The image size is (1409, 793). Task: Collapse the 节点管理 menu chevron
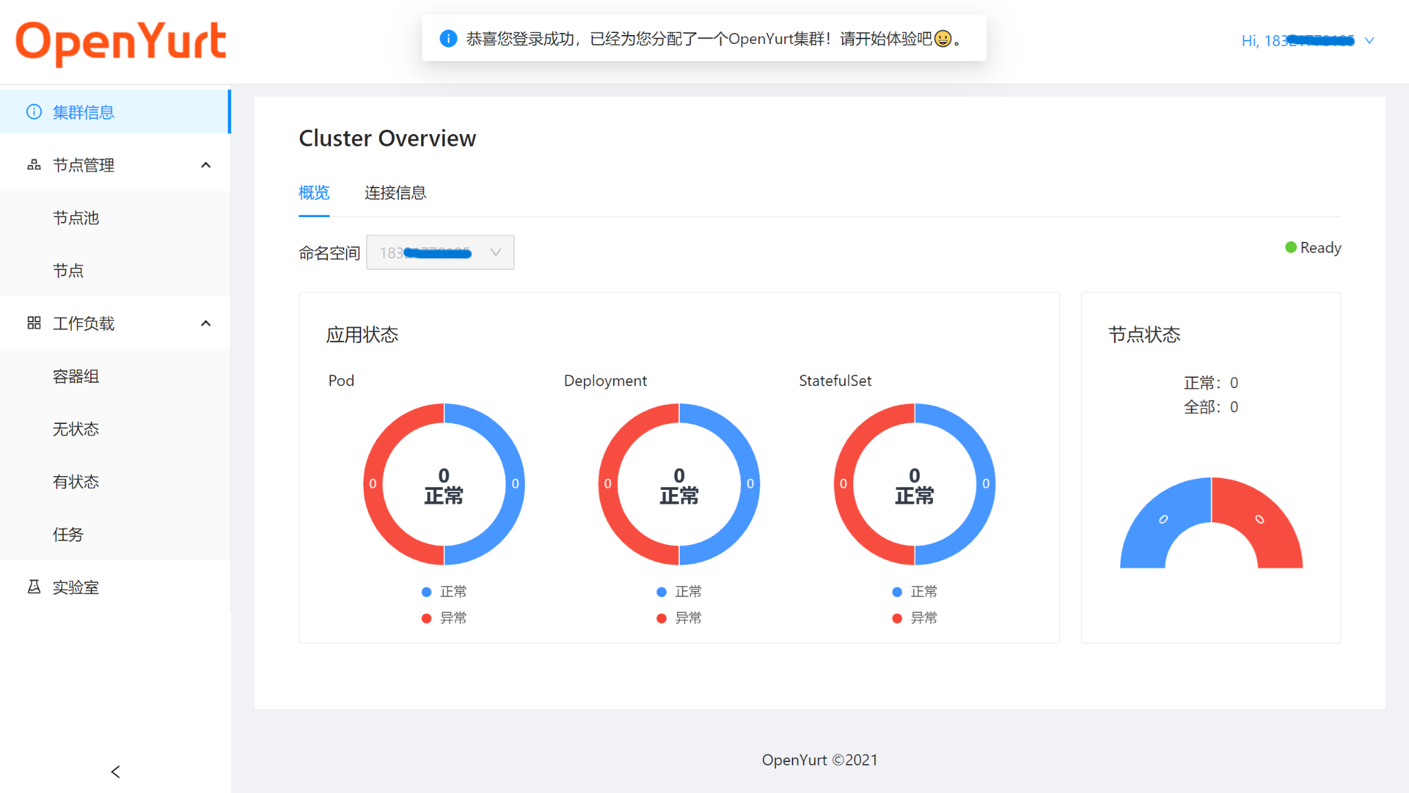[x=206, y=165]
